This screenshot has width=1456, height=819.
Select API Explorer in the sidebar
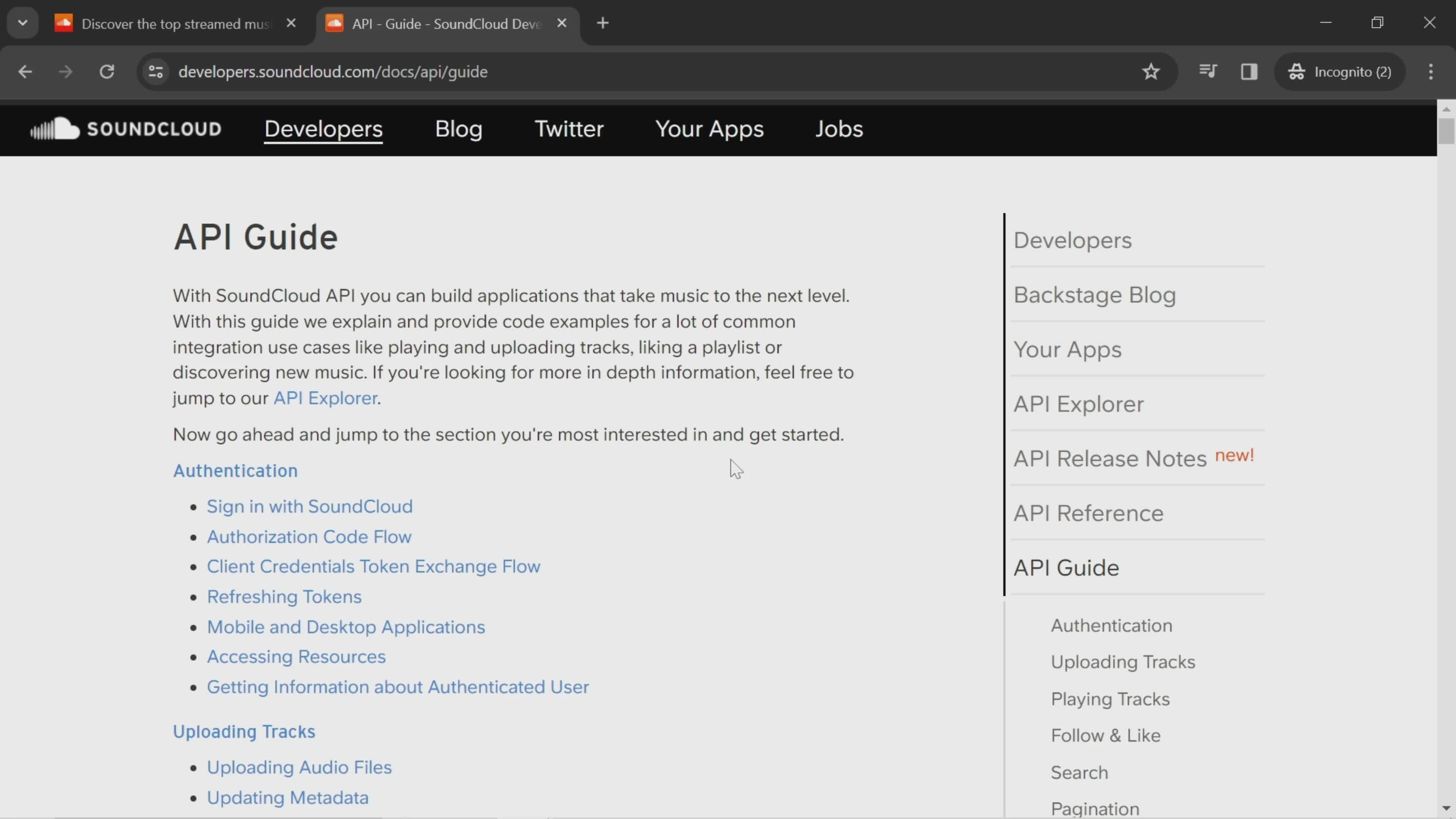pyautogui.click(x=1078, y=404)
